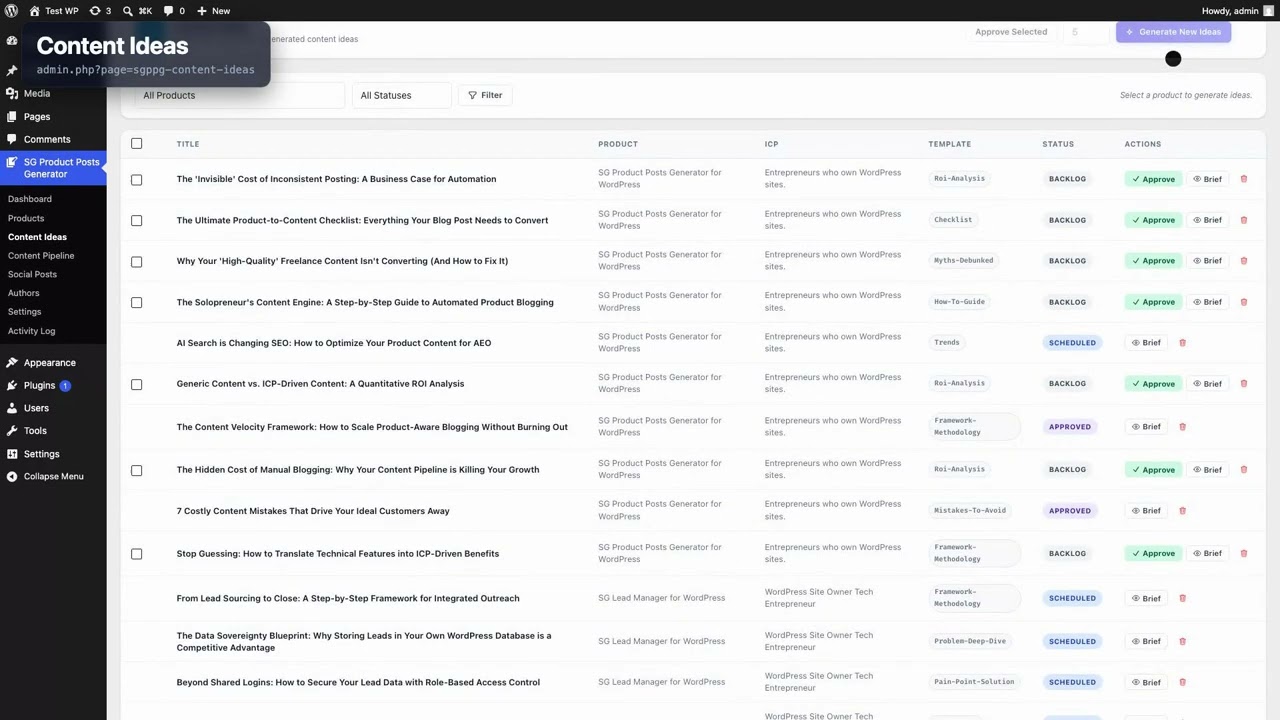This screenshot has height=720, width=1280.
Task: Open the All Statuses dropdown
Action: [402, 95]
